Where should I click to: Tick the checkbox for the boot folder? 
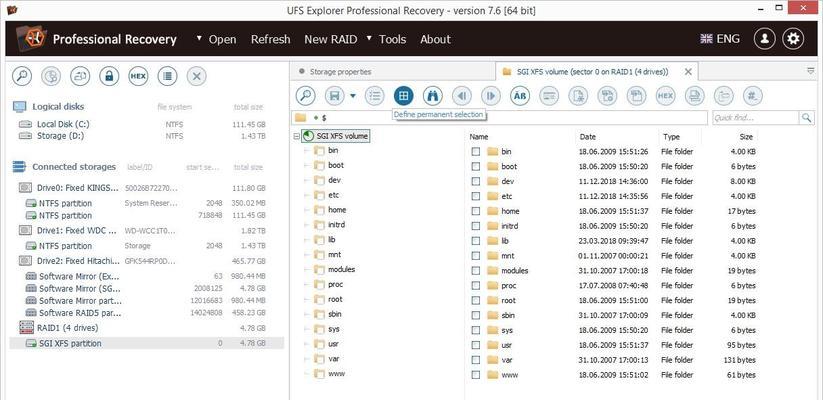476,166
